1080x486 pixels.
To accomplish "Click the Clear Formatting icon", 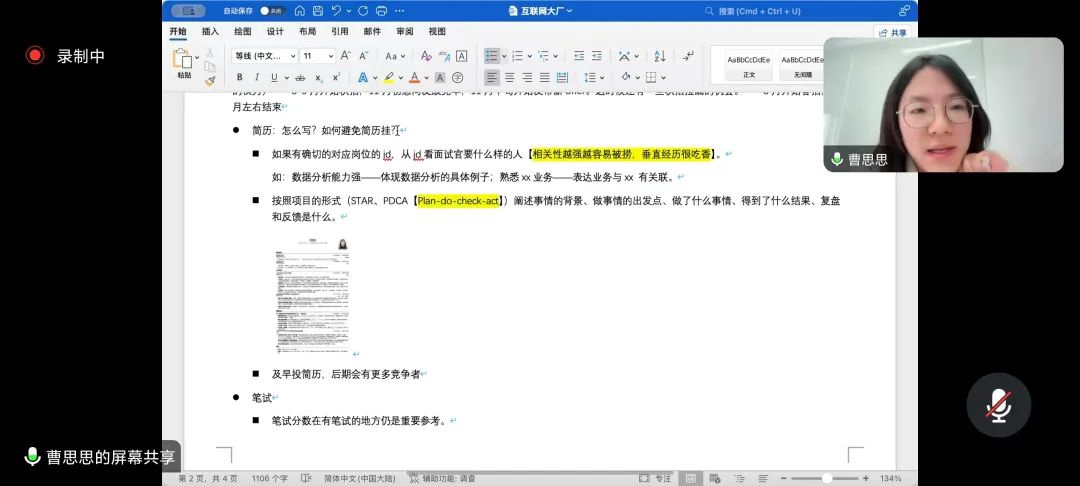I will (426, 56).
